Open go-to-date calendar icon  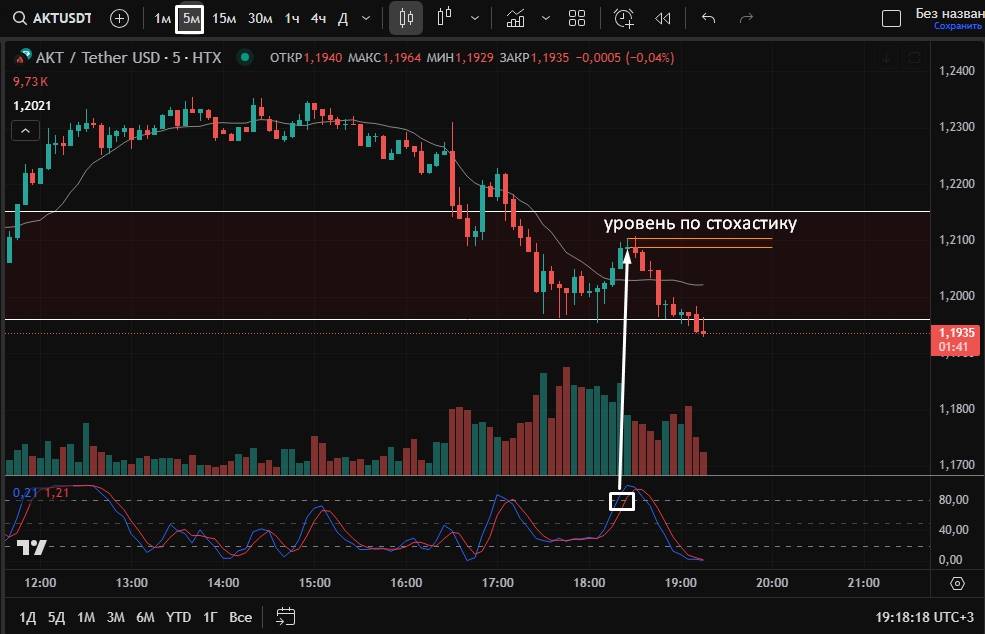(x=286, y=616)
